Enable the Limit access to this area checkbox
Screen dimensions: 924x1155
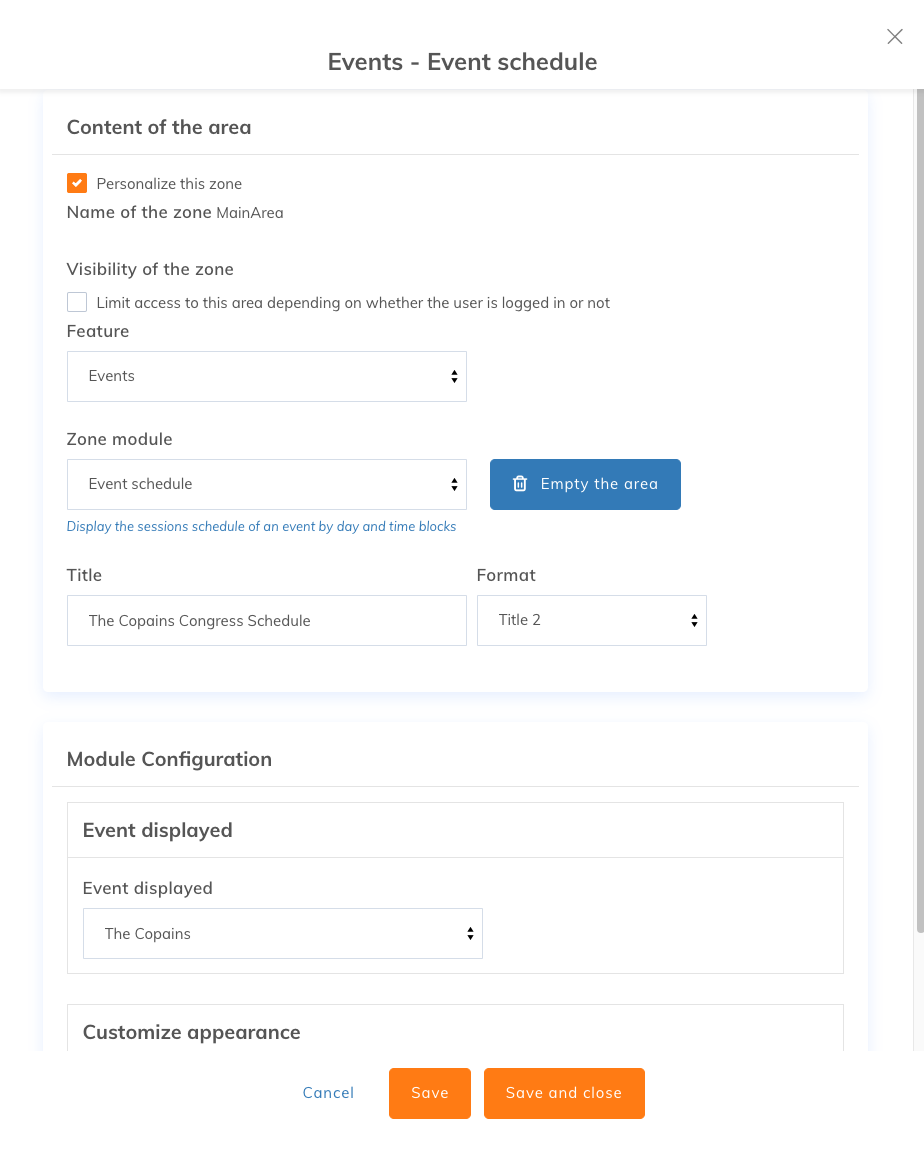(x=77, y=302)
